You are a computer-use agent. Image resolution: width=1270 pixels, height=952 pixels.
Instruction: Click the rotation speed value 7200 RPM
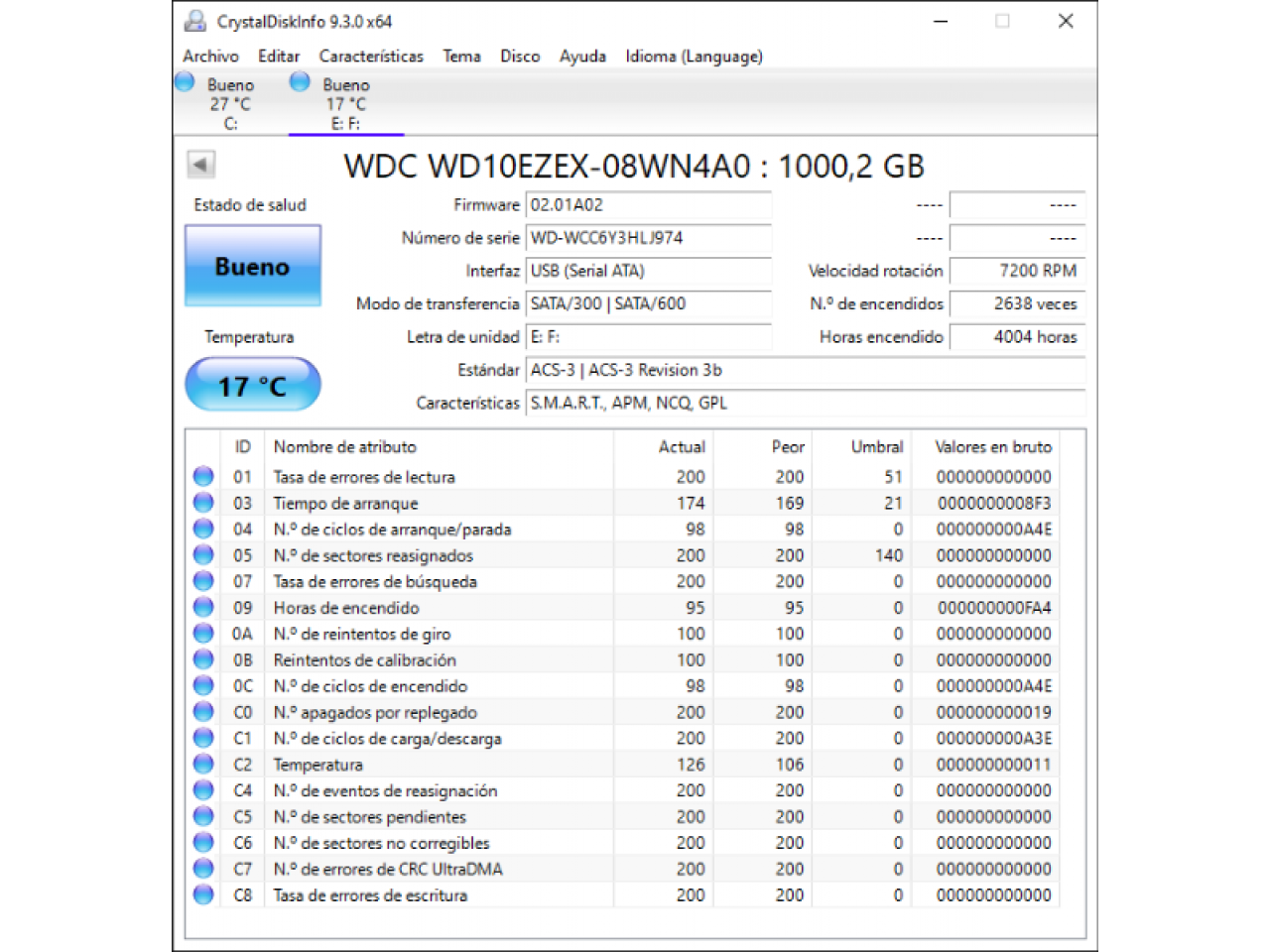click(1017, 271)
